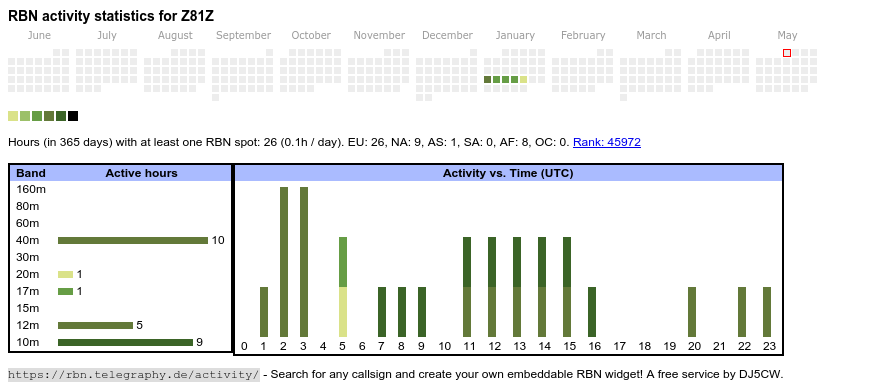Click the activity bar at hour 5
The width and height of the screenshot is (870, 390).
(343, 287)
